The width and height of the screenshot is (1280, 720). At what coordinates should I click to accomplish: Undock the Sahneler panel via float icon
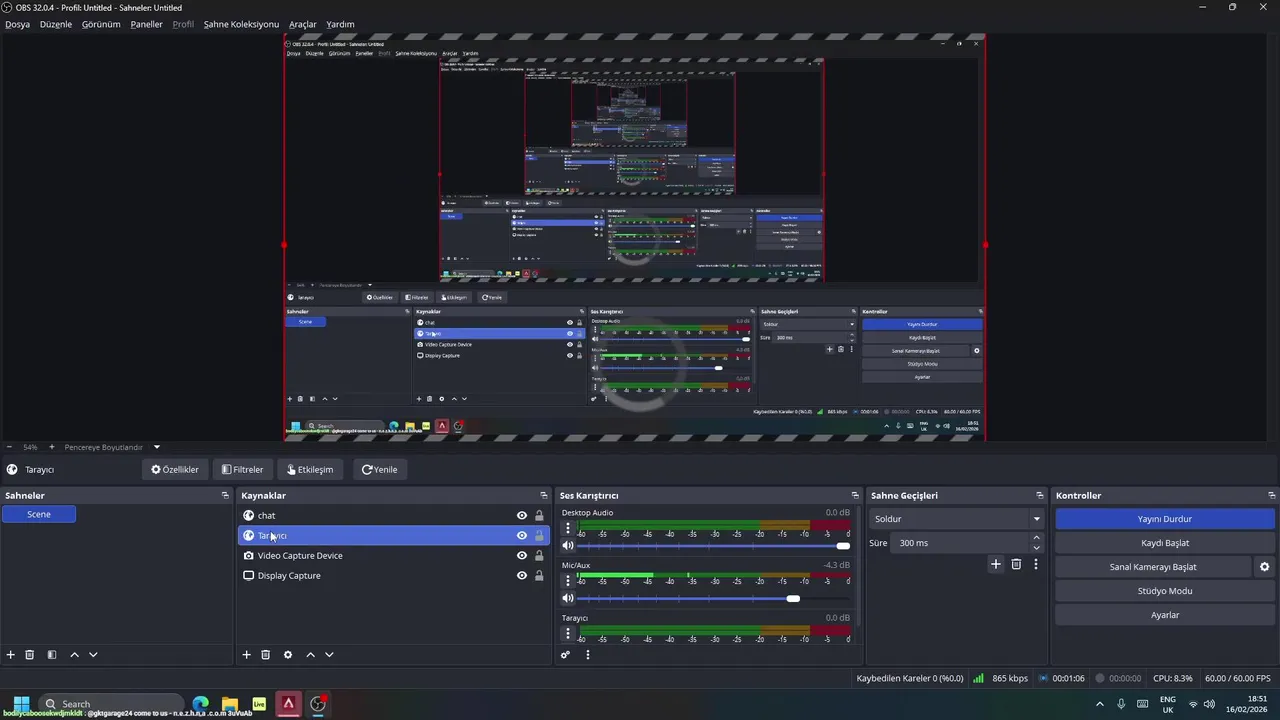[x=225, y=496]
